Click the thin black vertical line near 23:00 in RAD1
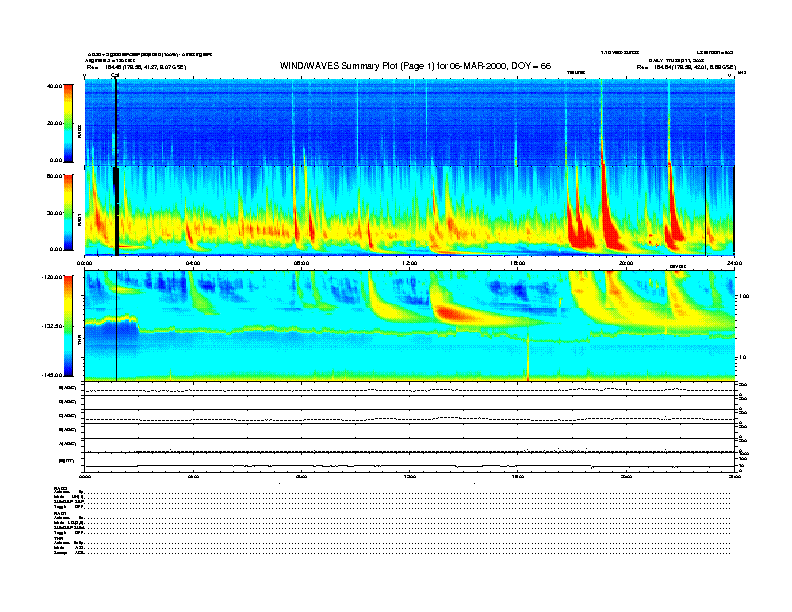Image resolution: width=792 pixels, height=612 pixels. pyautogui.click(x=705, y=211)
